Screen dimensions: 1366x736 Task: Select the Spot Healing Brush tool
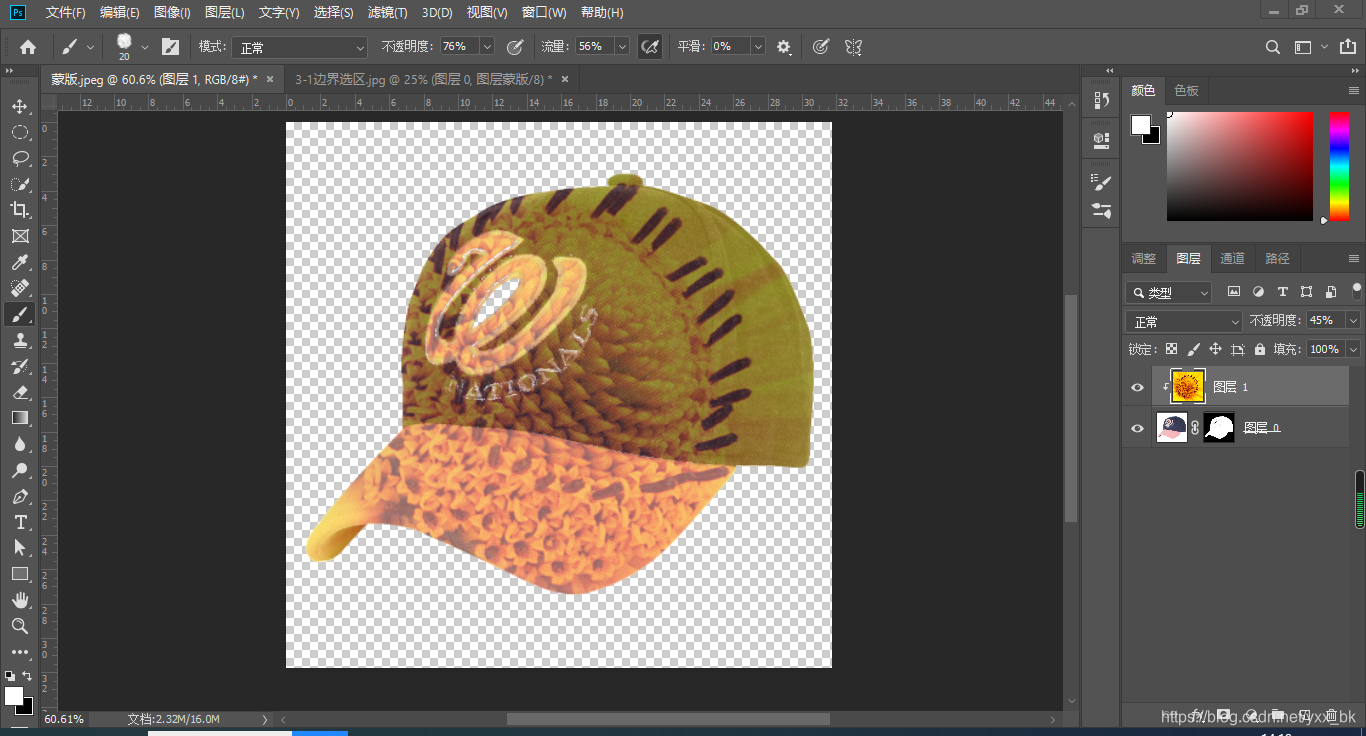pyautogui.click(x=20, y=288)
